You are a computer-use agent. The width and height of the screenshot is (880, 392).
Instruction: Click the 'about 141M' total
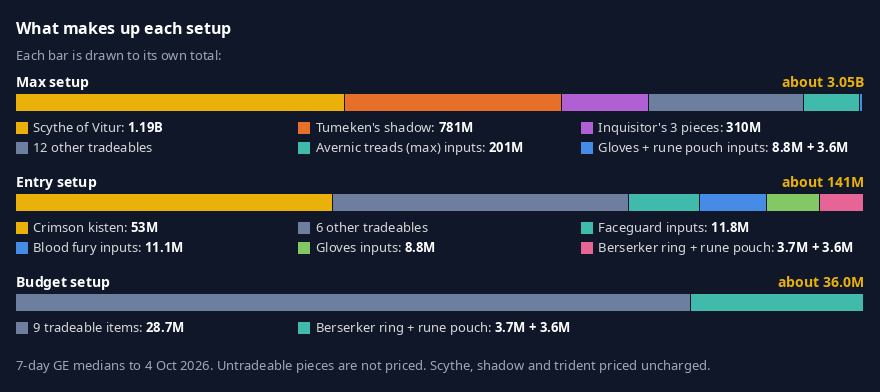tap(823, 183)
